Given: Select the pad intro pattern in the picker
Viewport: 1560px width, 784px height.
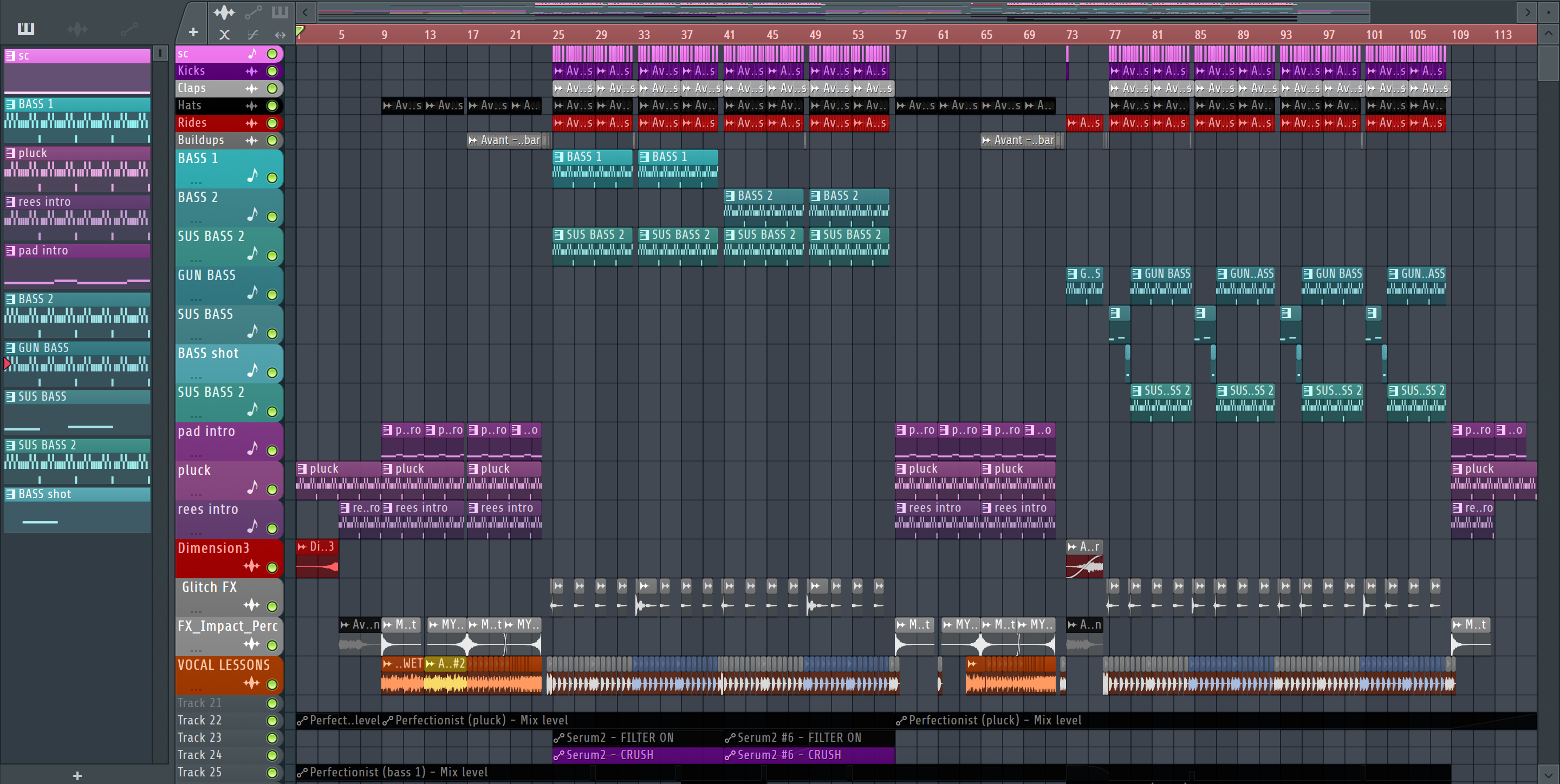Looking at the screenshot, I should [77, 266].
